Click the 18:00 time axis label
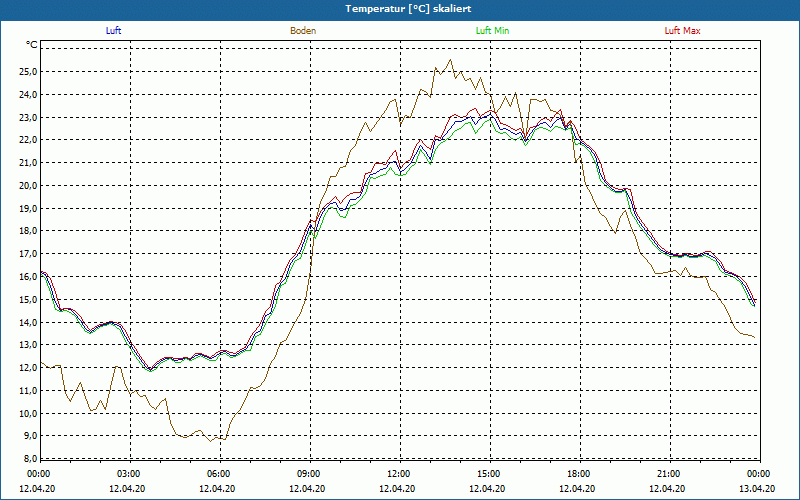Image resolution: width=800 pixels, height=500 pixels. point(580,474)
